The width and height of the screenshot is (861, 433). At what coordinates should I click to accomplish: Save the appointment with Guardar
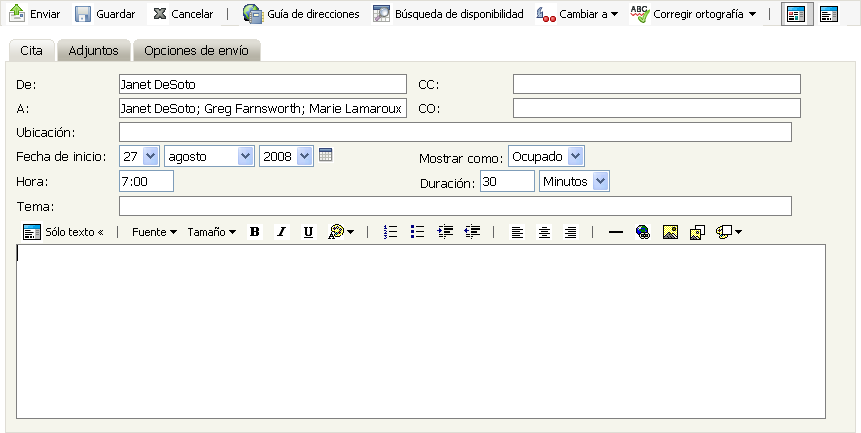pos(105,14)
